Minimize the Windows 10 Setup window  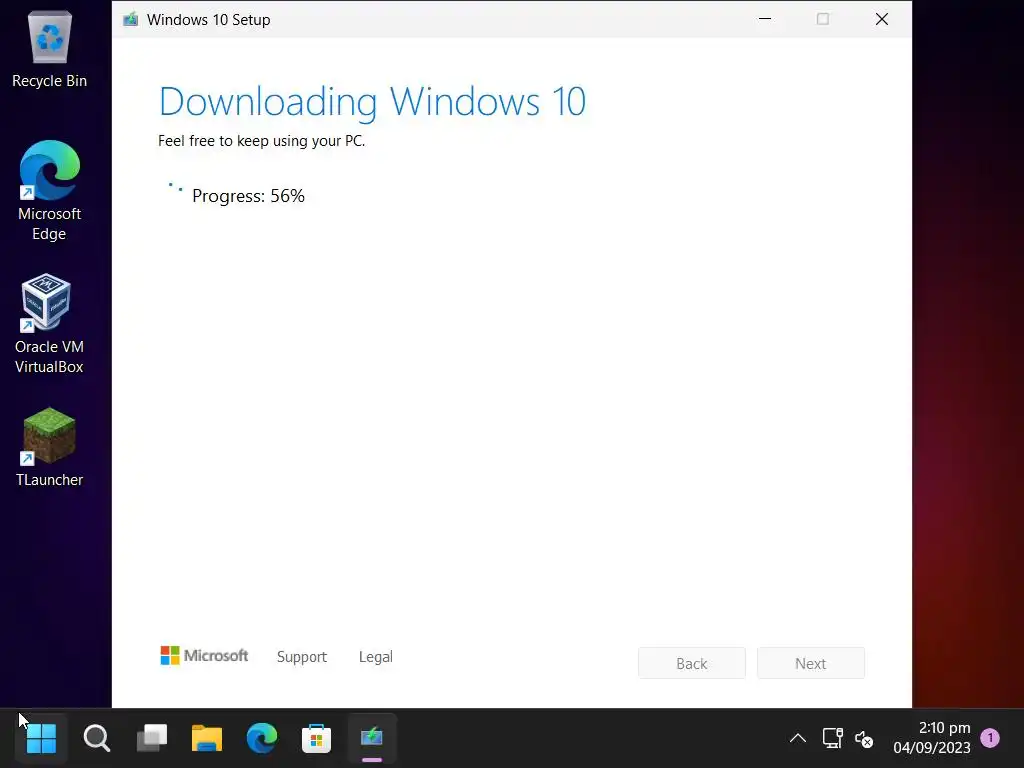765,19
